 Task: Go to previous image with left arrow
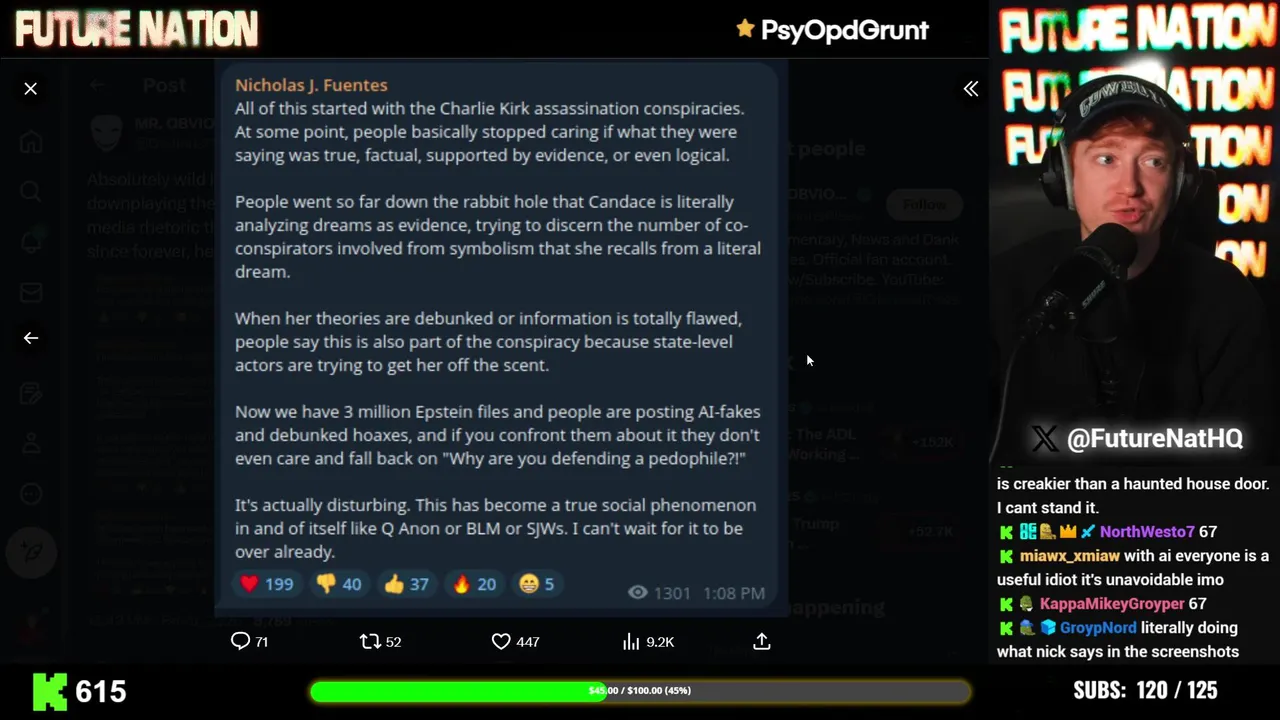pyautogui.click(x=31, y=338)
